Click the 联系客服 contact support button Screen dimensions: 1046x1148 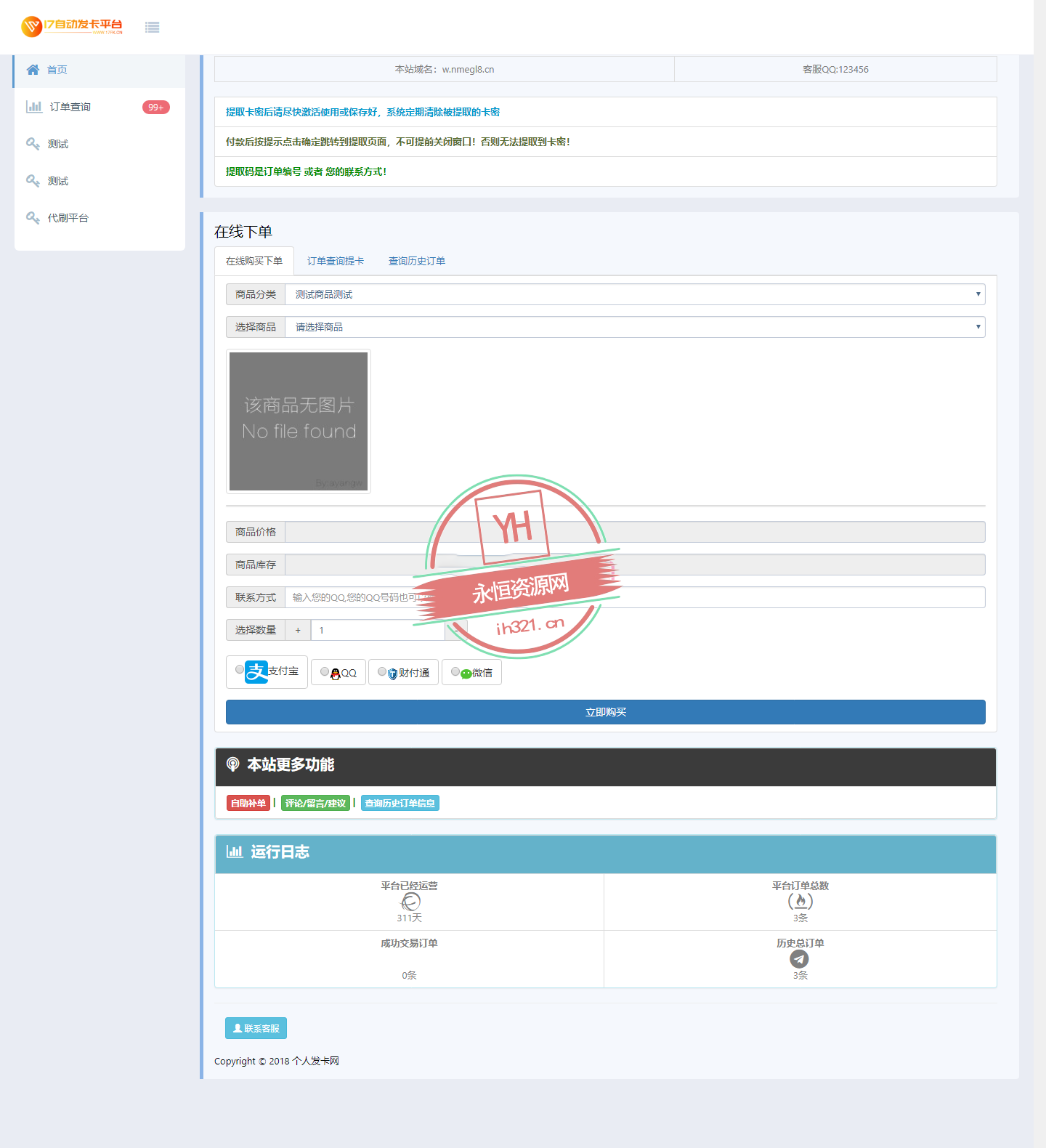256,1028
